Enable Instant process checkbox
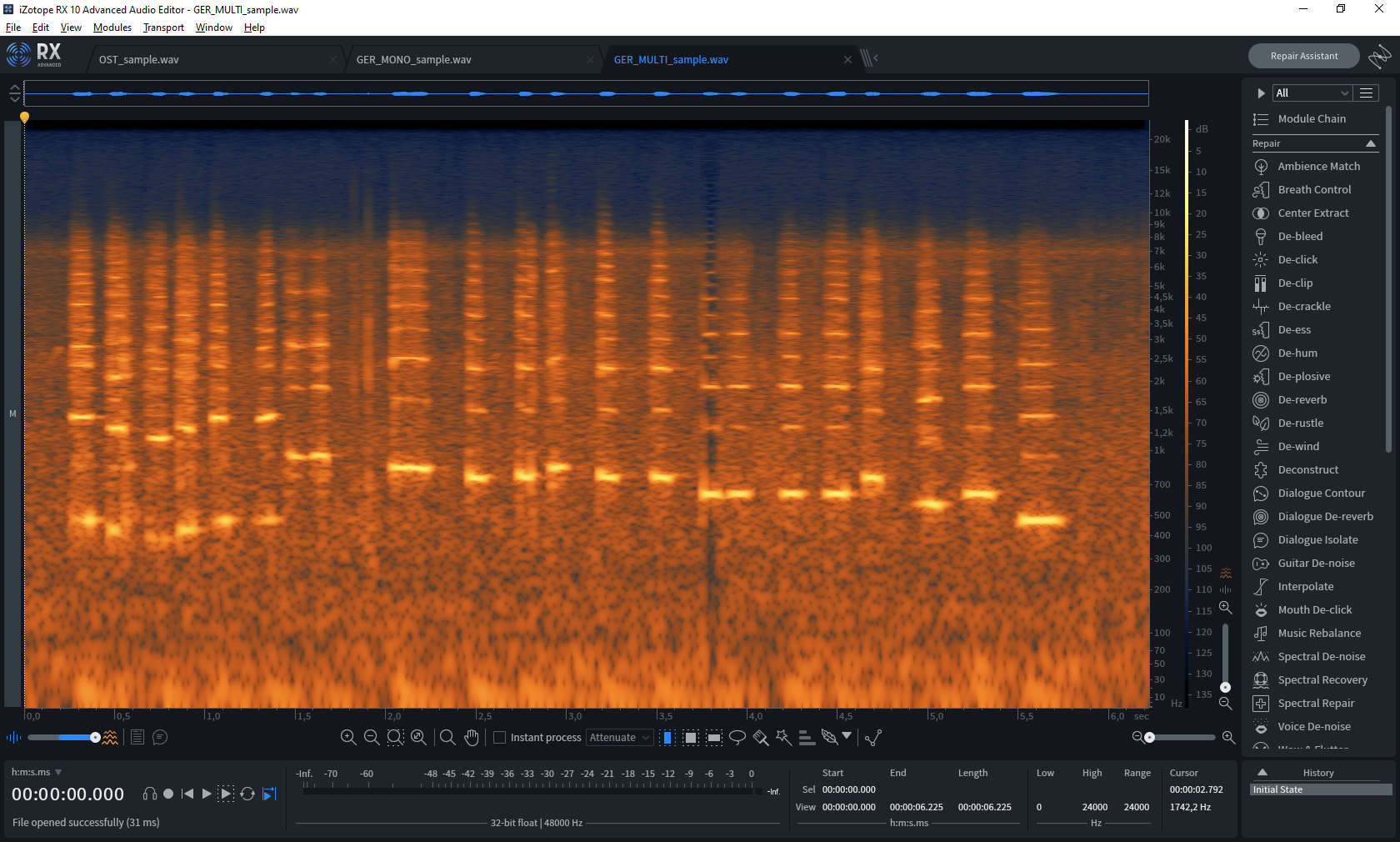Image resolution: width=1400 pixels, height=842 pixels. coord(500,738)
